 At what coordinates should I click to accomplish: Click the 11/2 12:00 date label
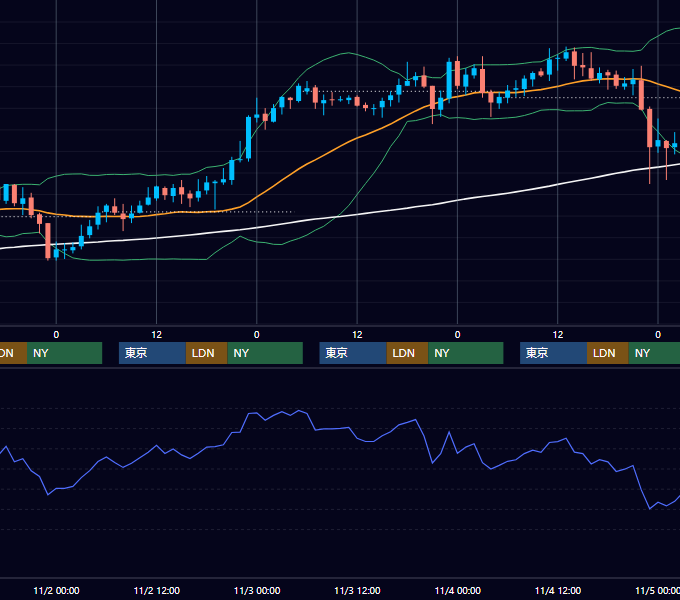[157, 590]
